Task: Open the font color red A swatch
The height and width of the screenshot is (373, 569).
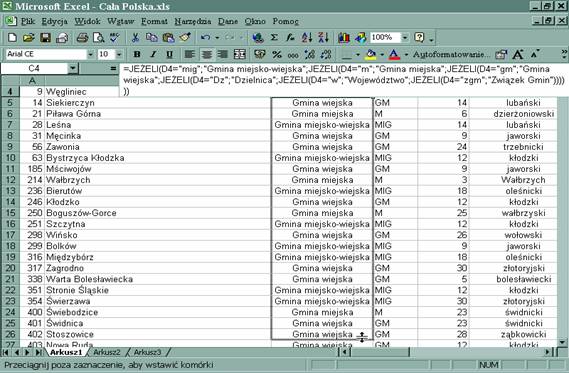Action: (x=394, y=54)
